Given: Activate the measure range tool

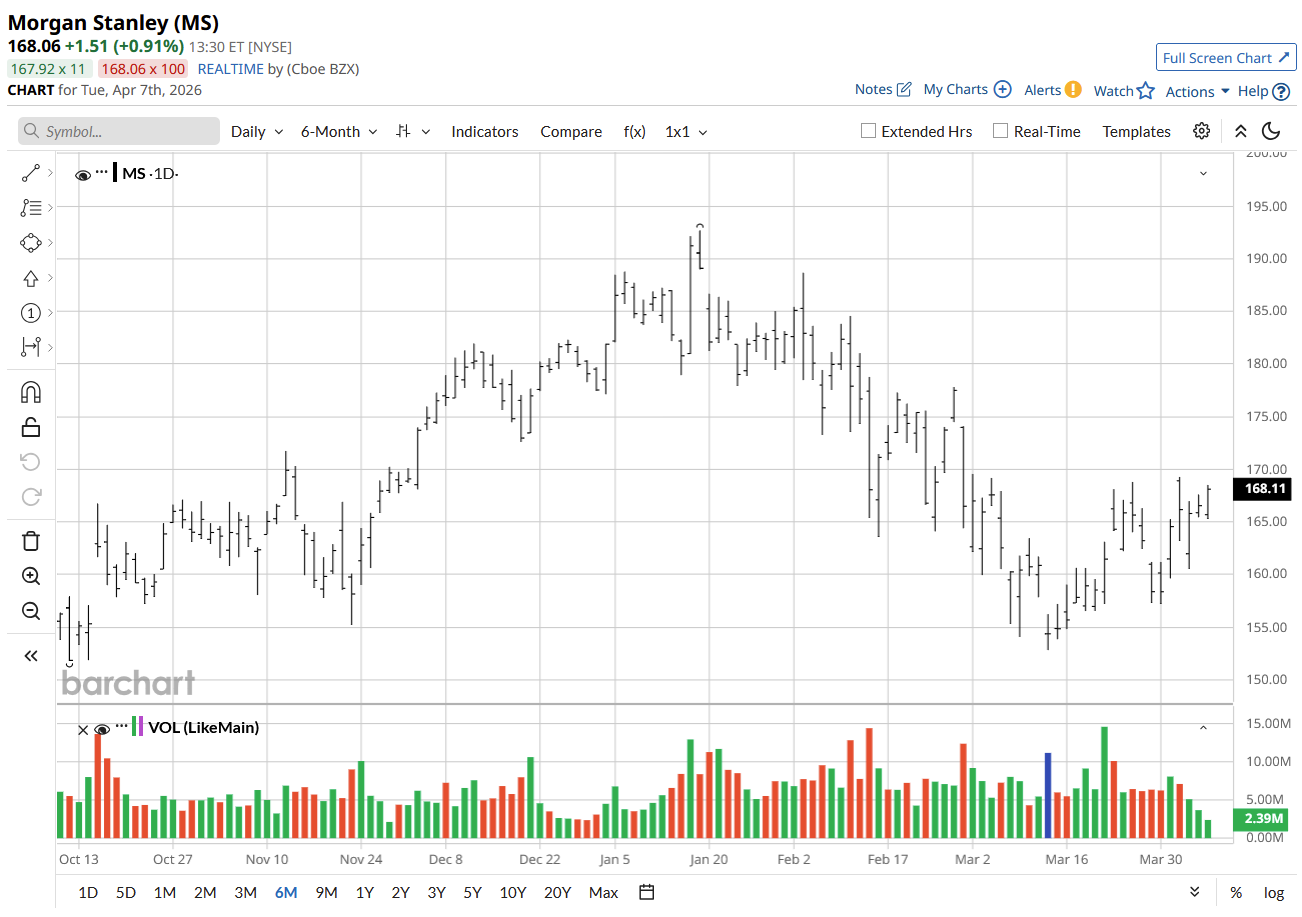Looking at the screenshot, I should (30, 347).
